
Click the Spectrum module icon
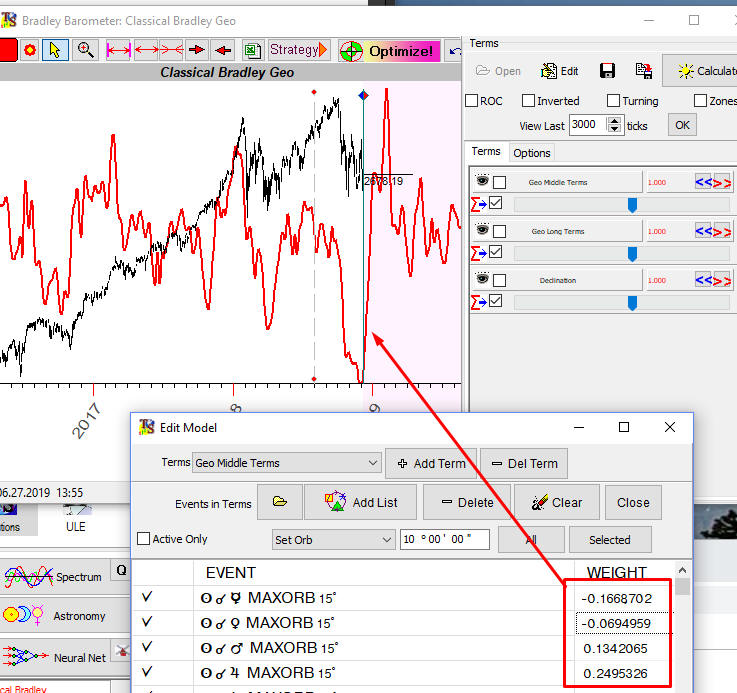click(28, 577)
